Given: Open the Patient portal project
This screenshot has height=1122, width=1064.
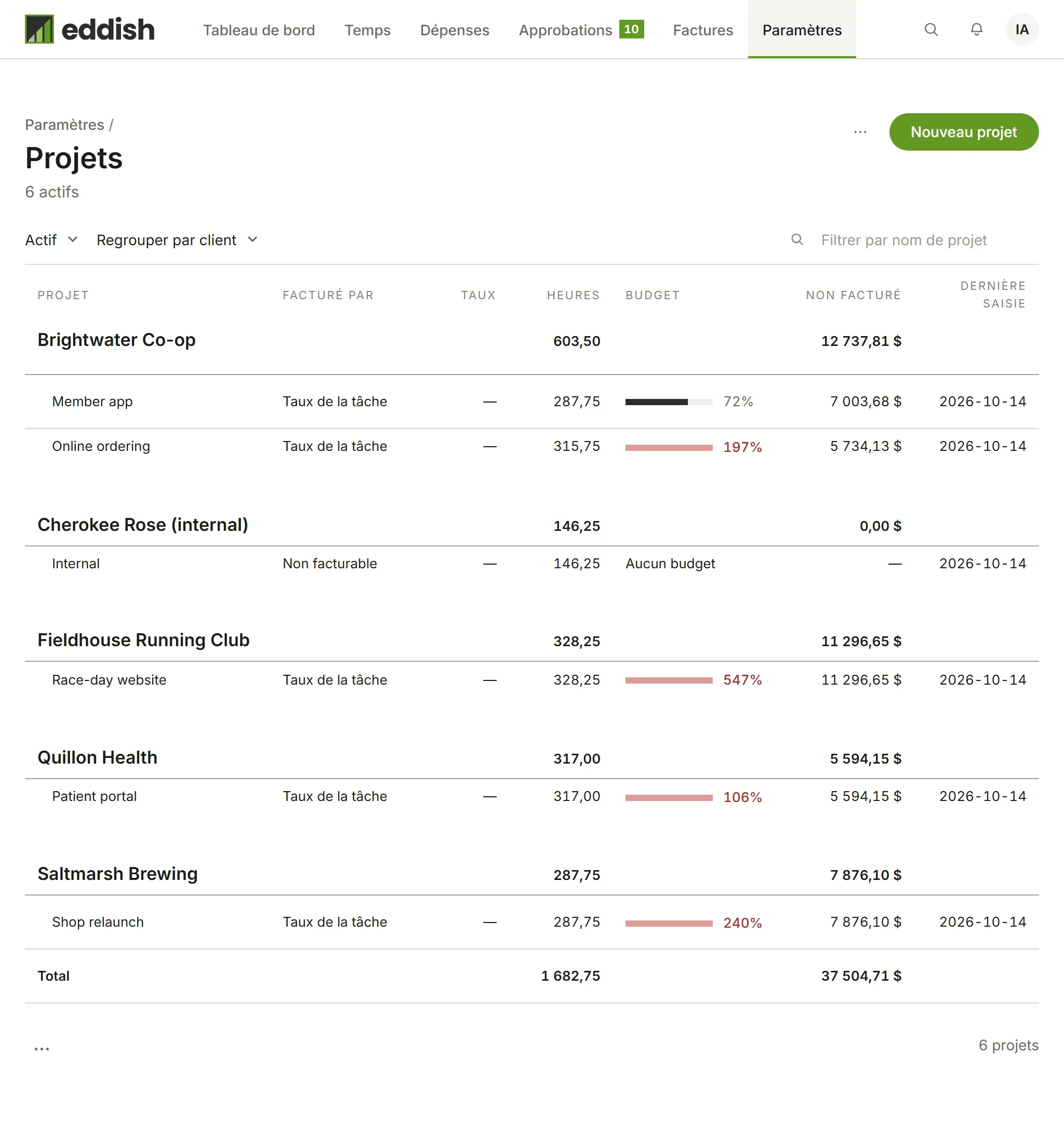Looking at the screenshot, I should pyautogui.click(x=95, y=796).
